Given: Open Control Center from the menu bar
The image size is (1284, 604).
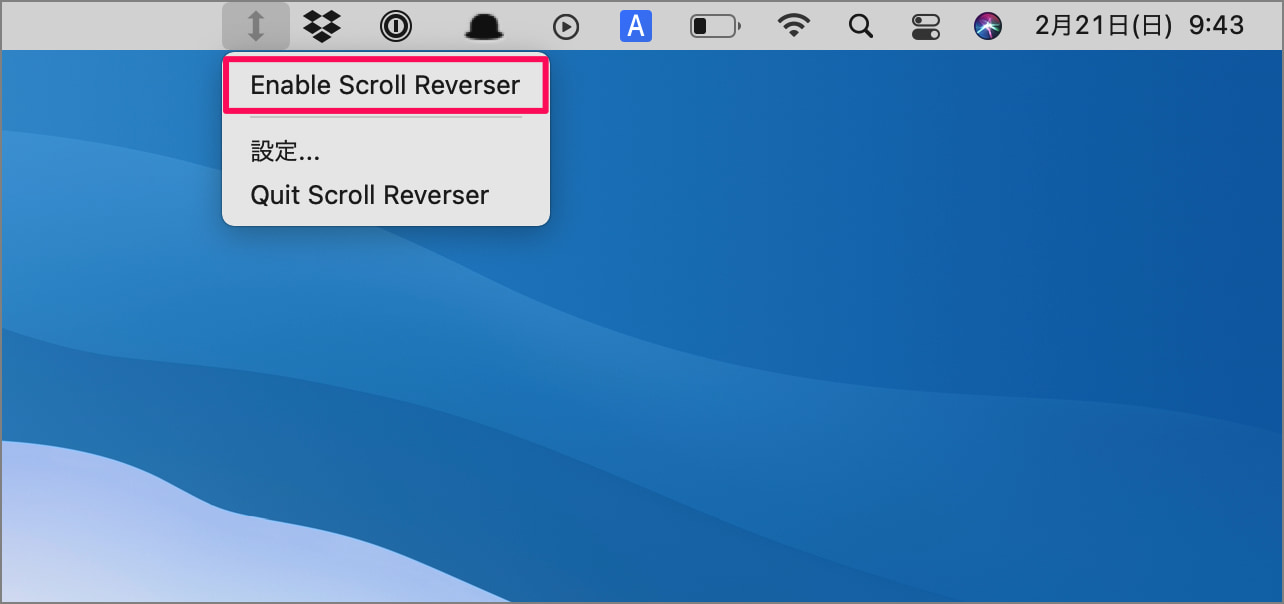Looking at the screenshot, I should pos(925,26).
